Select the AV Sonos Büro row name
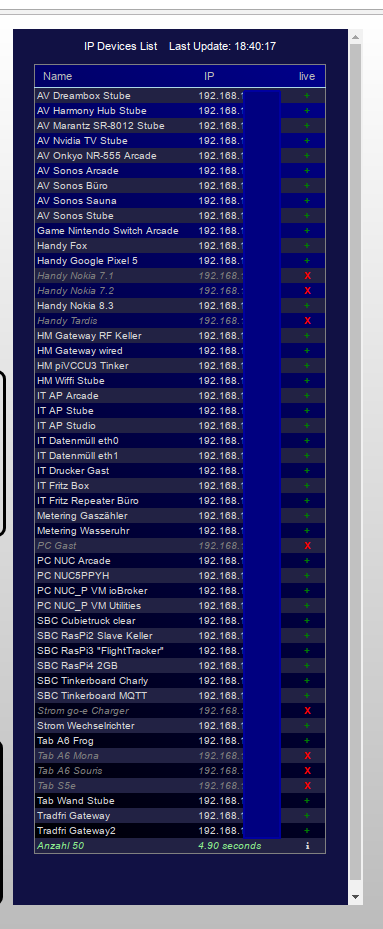 (x=72, y=186)
